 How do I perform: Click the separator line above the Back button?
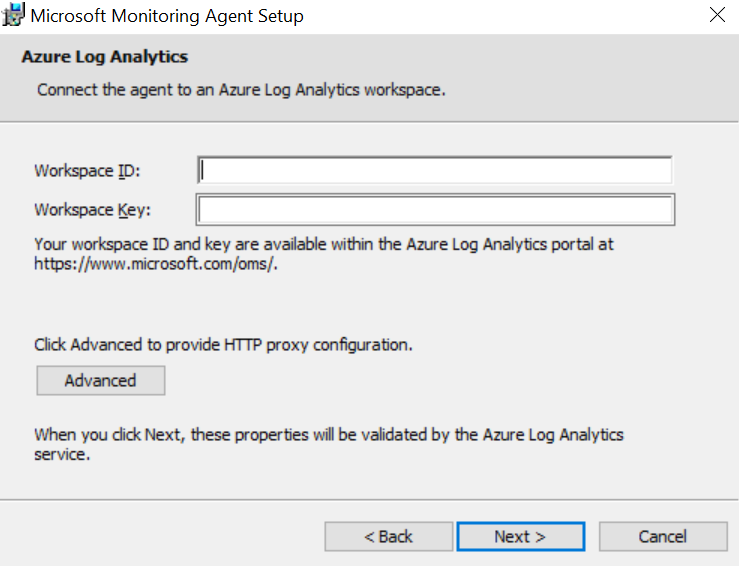coord(370,500)
